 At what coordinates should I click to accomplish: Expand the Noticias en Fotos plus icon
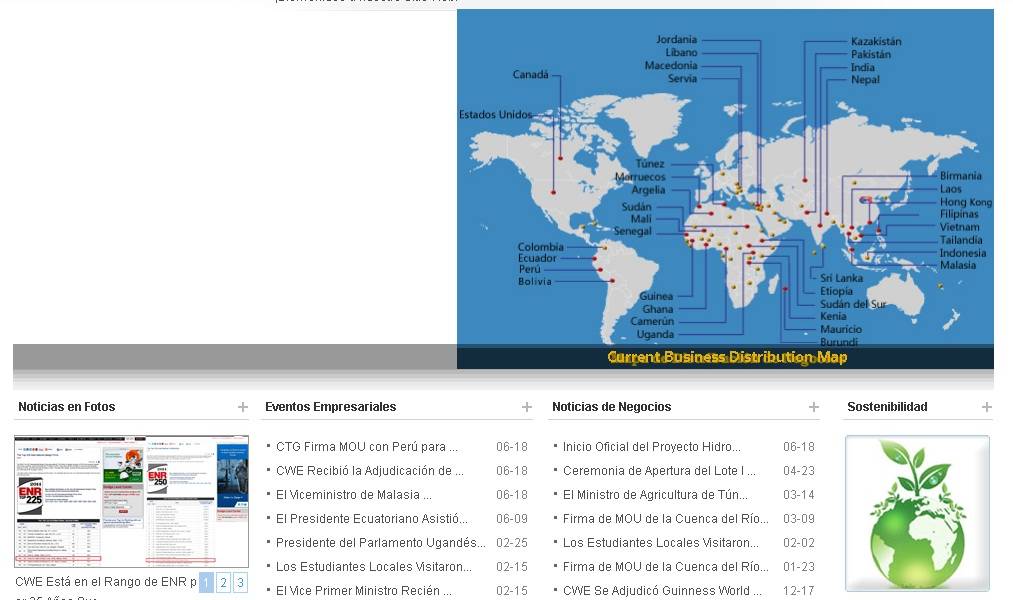pyautogui.click(x=243, y=407)
